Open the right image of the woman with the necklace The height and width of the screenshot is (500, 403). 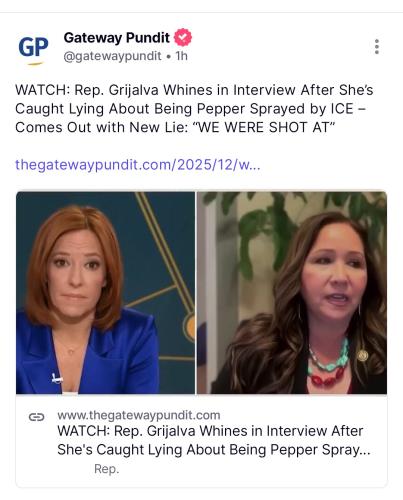point(292,293)
